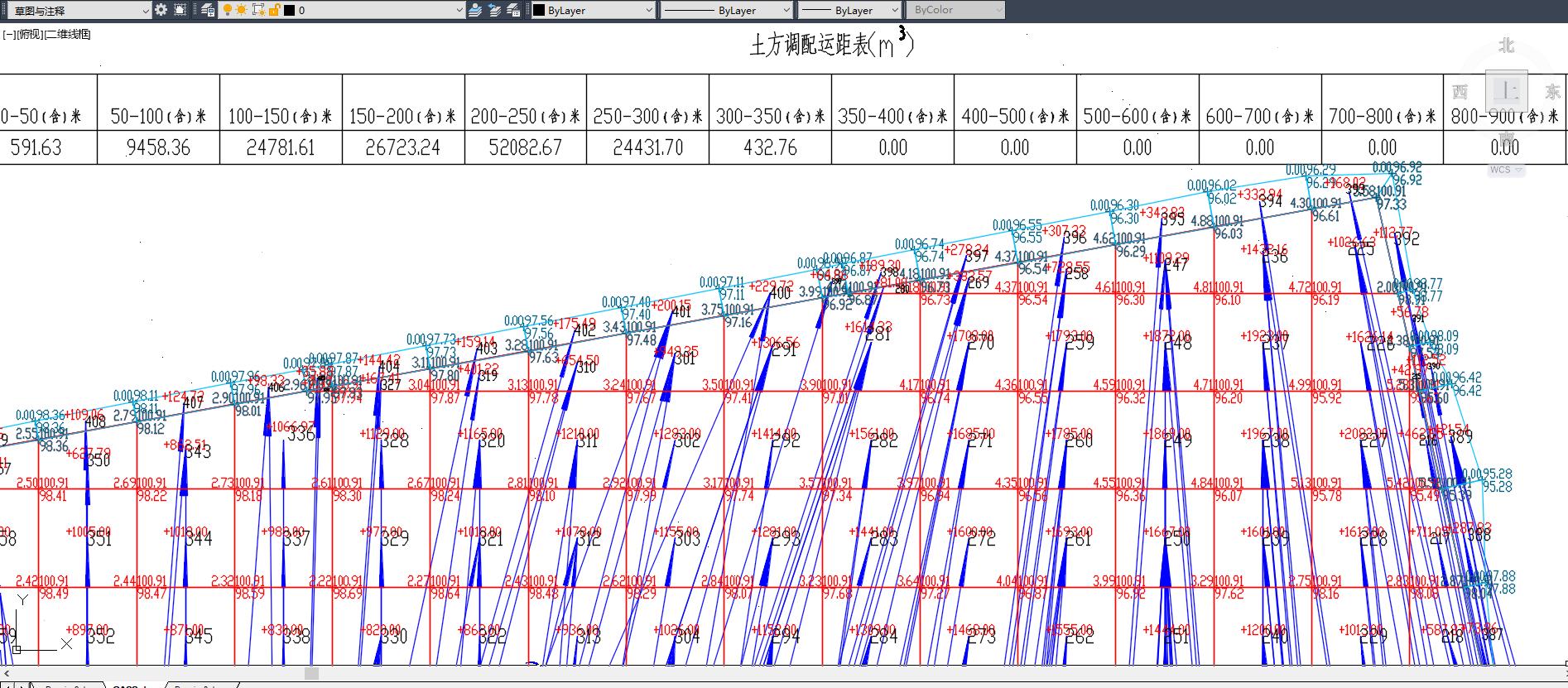Open the [俯视] view controls menu
This screenshot has height=688, width=1568.
[29, 34]
